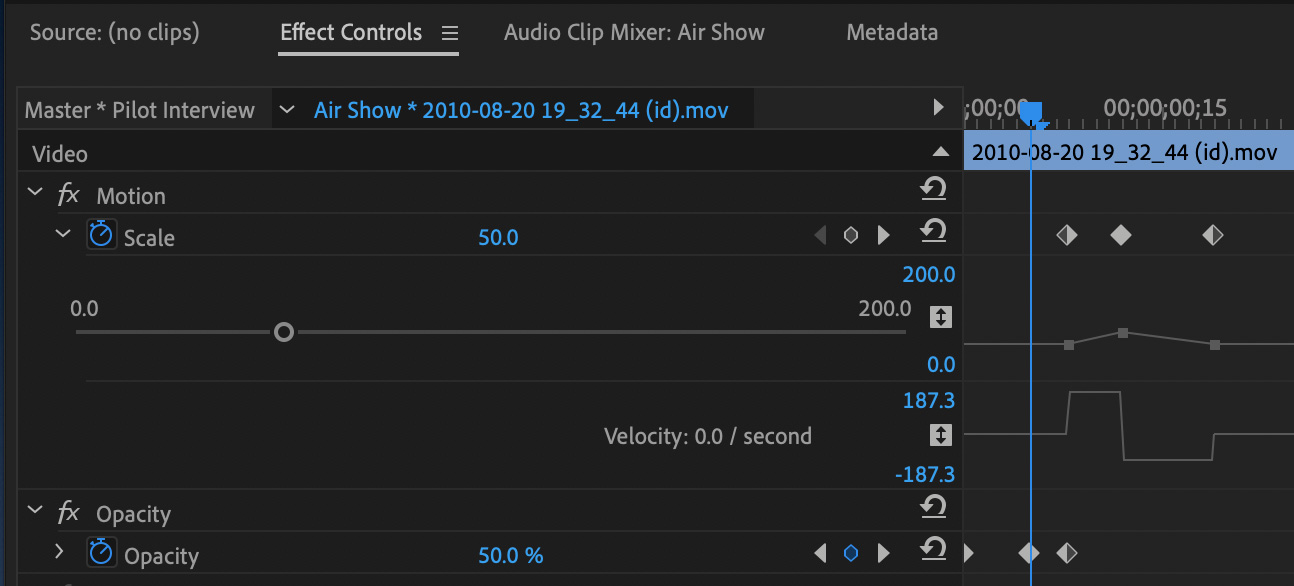Reset the Motion effect parameters

[933, 189]
